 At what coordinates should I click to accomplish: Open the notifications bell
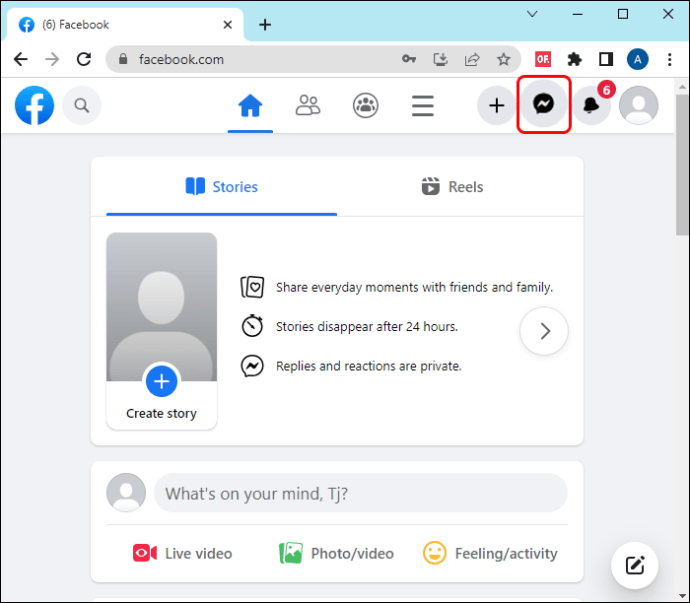591,105
